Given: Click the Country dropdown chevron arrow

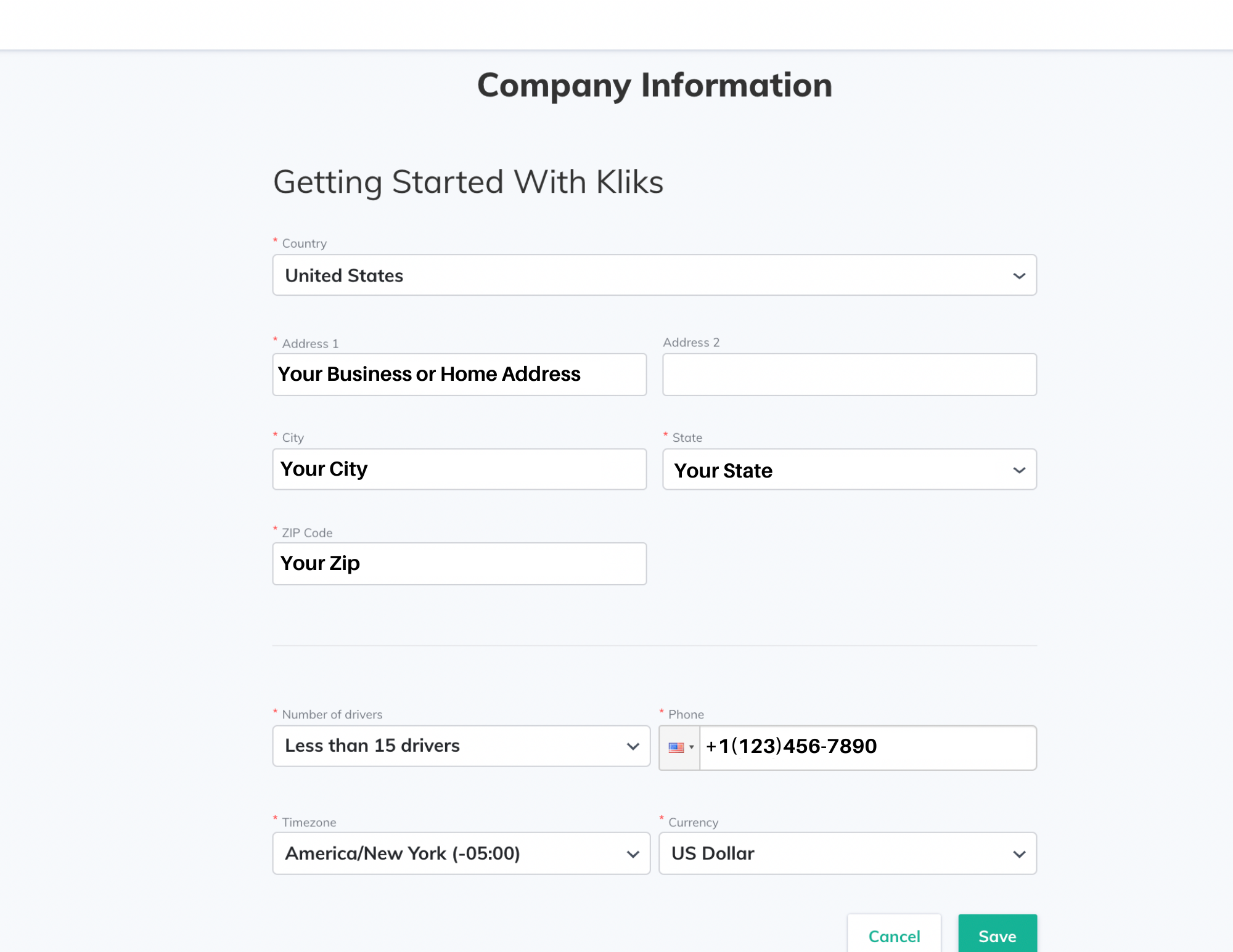Looking at the screenshot, I should point(1019,275).
